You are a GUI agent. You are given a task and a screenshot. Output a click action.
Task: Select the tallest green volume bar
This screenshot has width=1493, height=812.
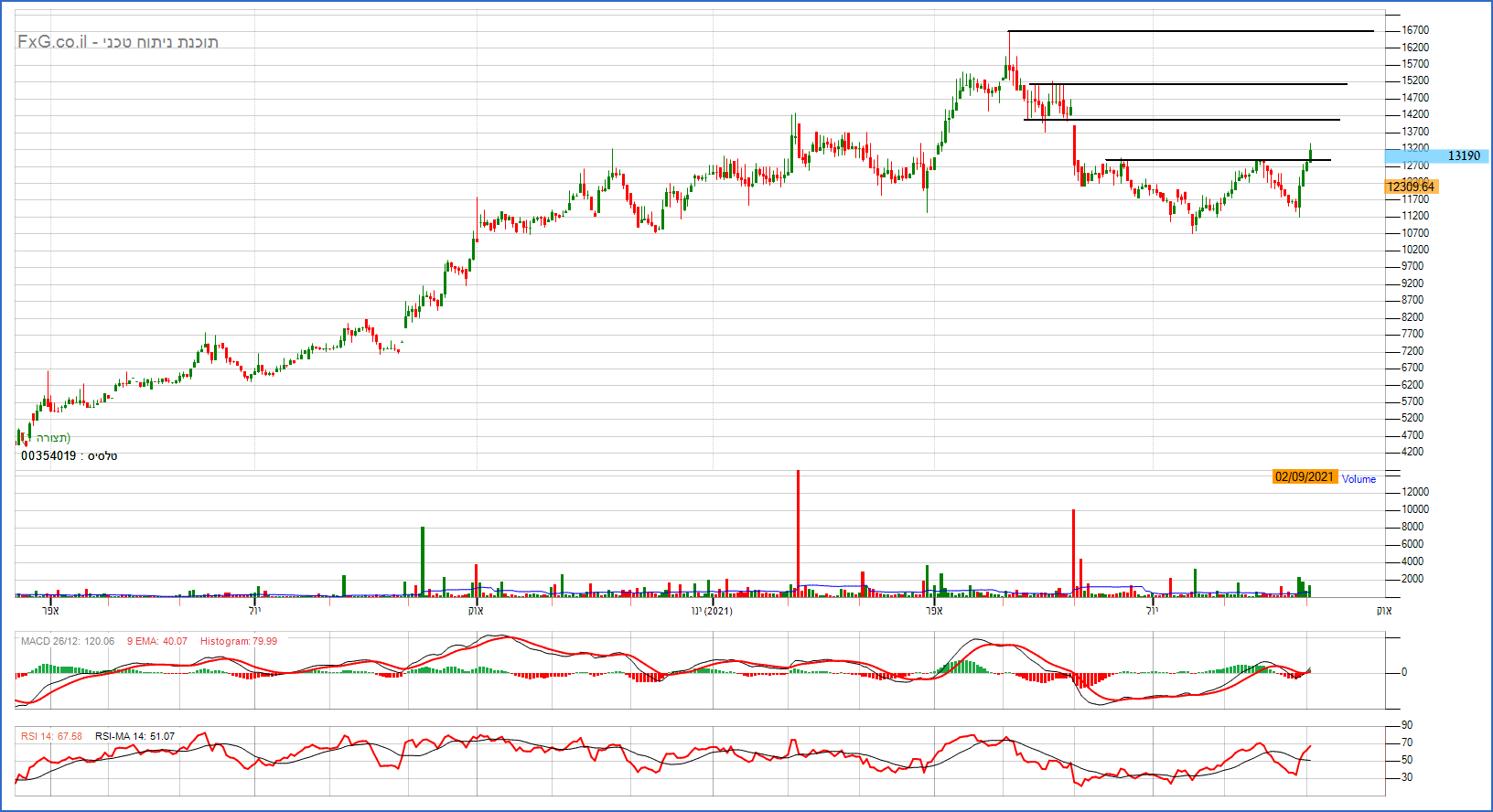(x=423, y=561)
